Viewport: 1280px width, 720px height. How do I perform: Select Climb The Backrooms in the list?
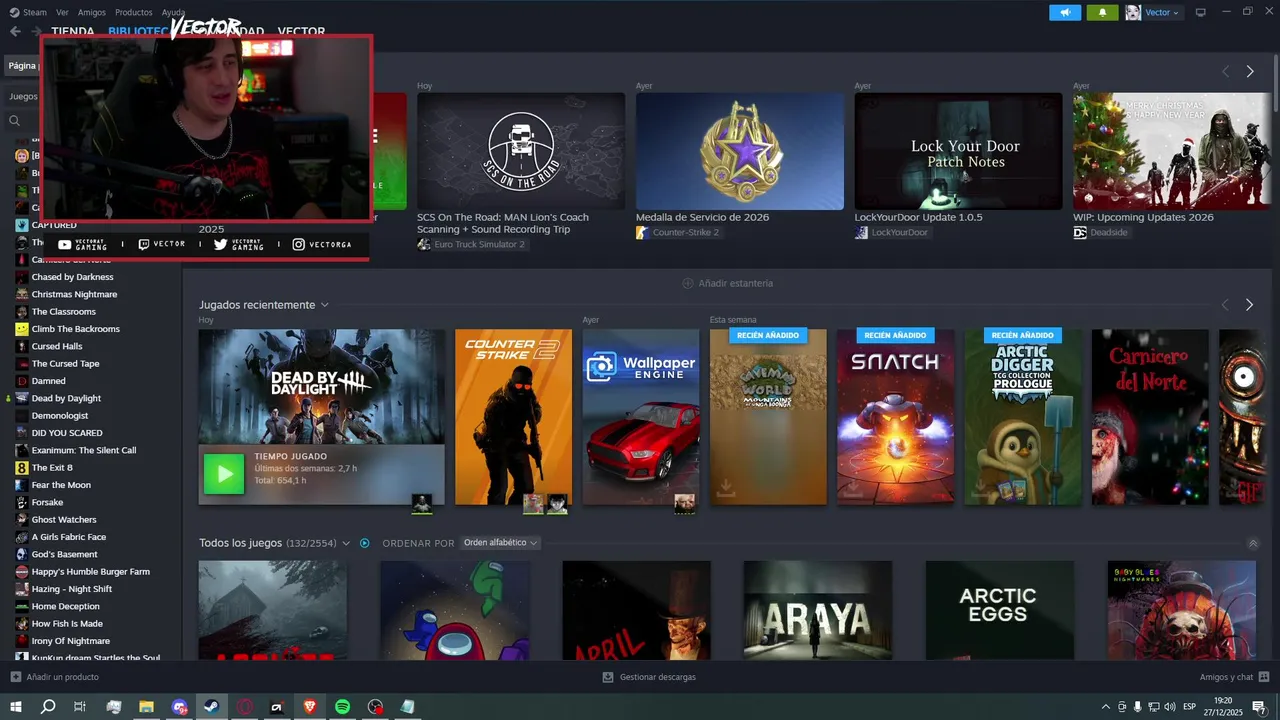(x=75, y=329)
